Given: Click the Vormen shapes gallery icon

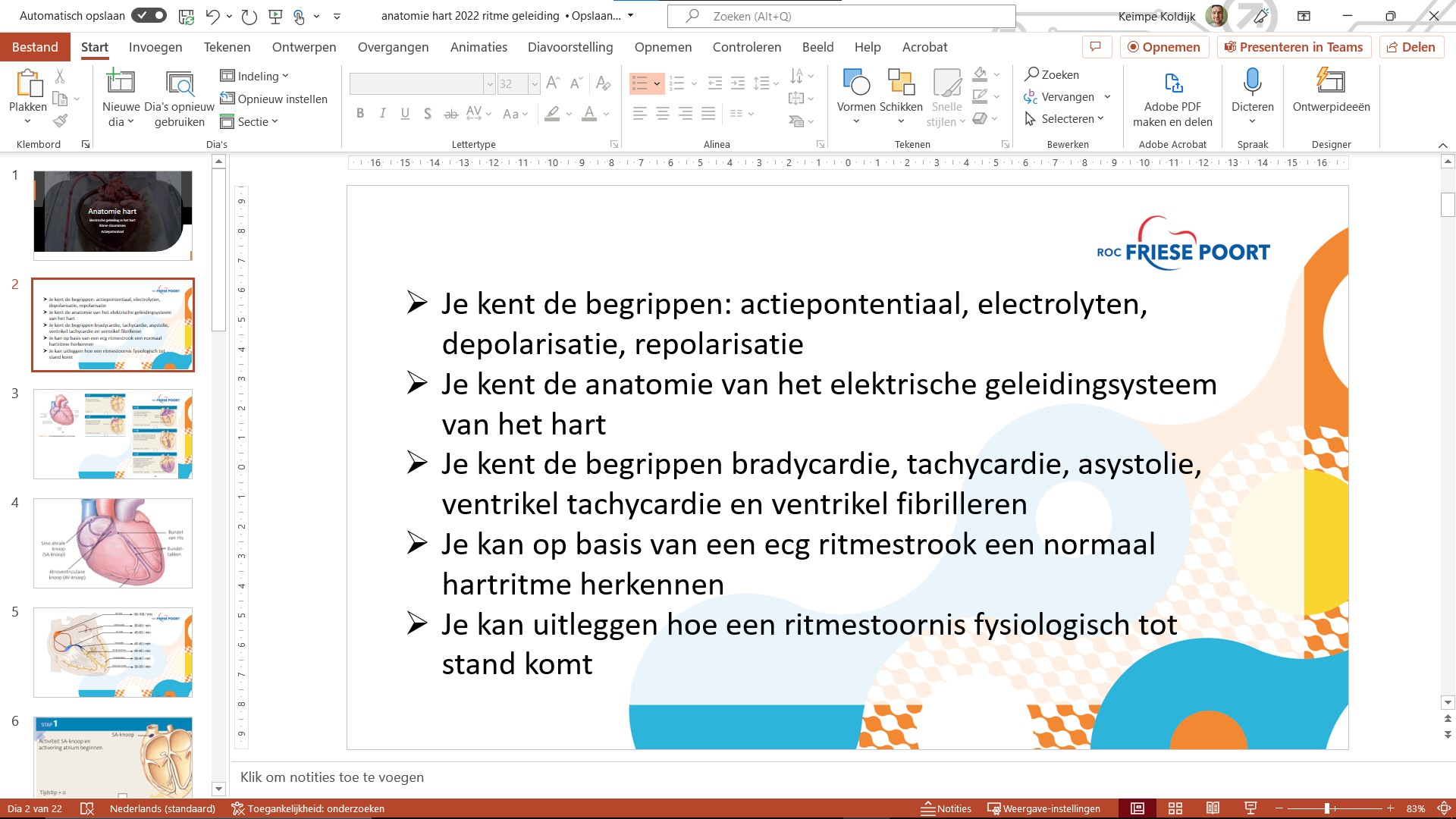Looking at the screenshot, I should [x=856, y=82].
